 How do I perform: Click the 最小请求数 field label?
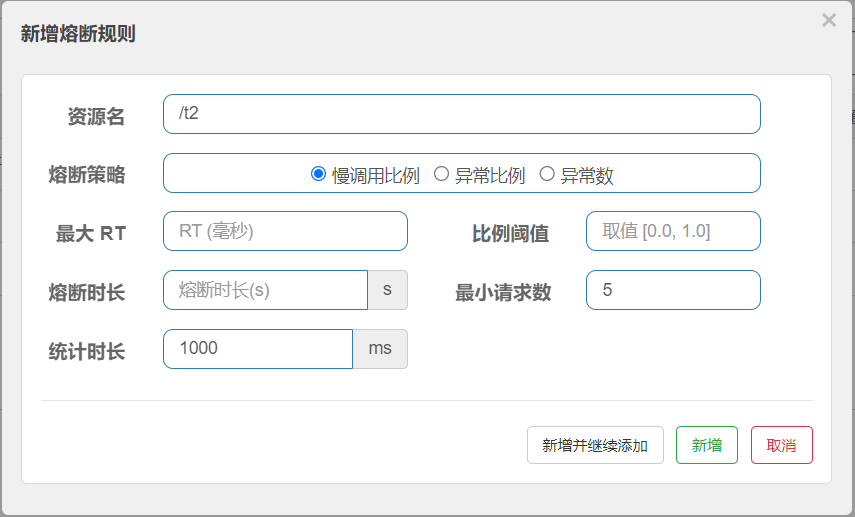(x=503, y=292)
